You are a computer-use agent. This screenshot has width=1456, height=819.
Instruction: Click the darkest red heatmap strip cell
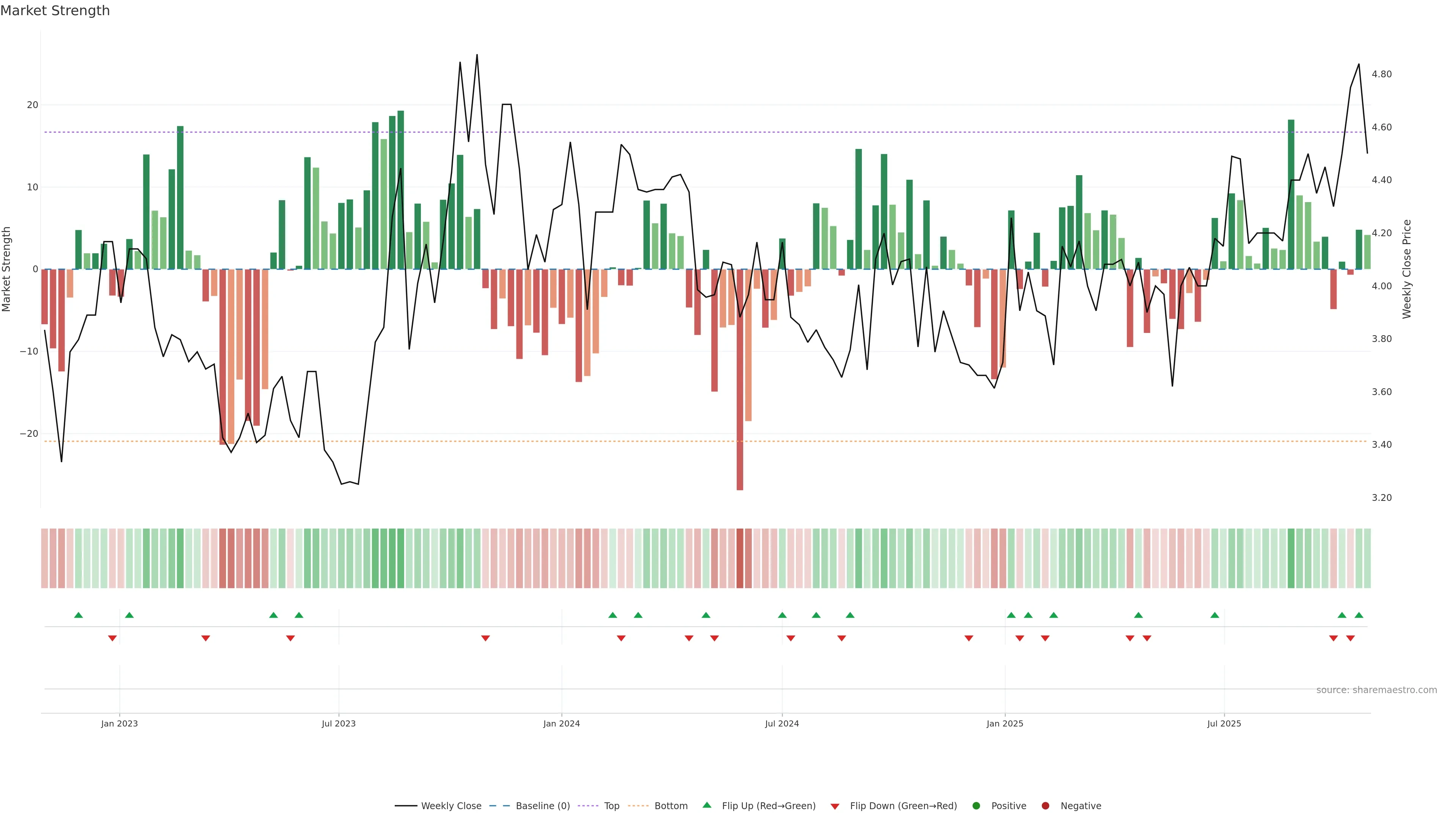point(740,559)
